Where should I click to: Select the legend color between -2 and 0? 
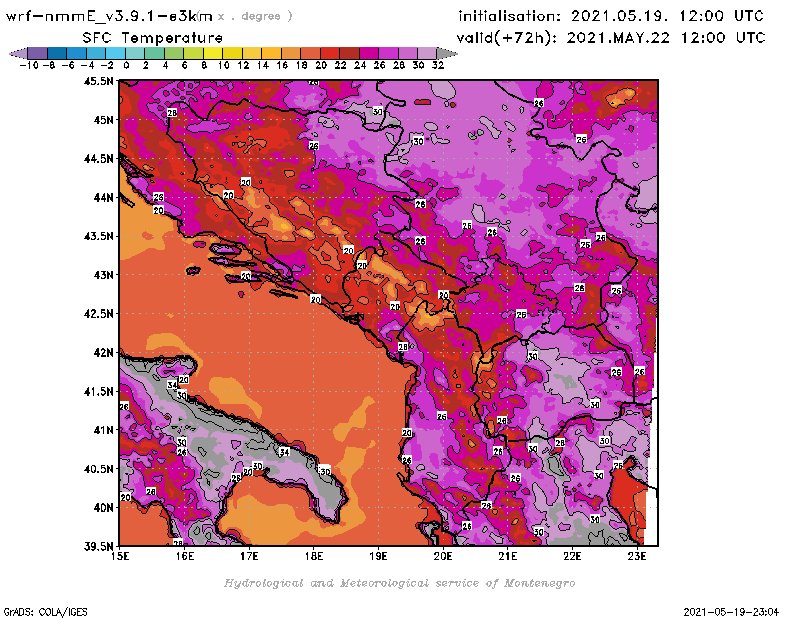click(115, 53)
